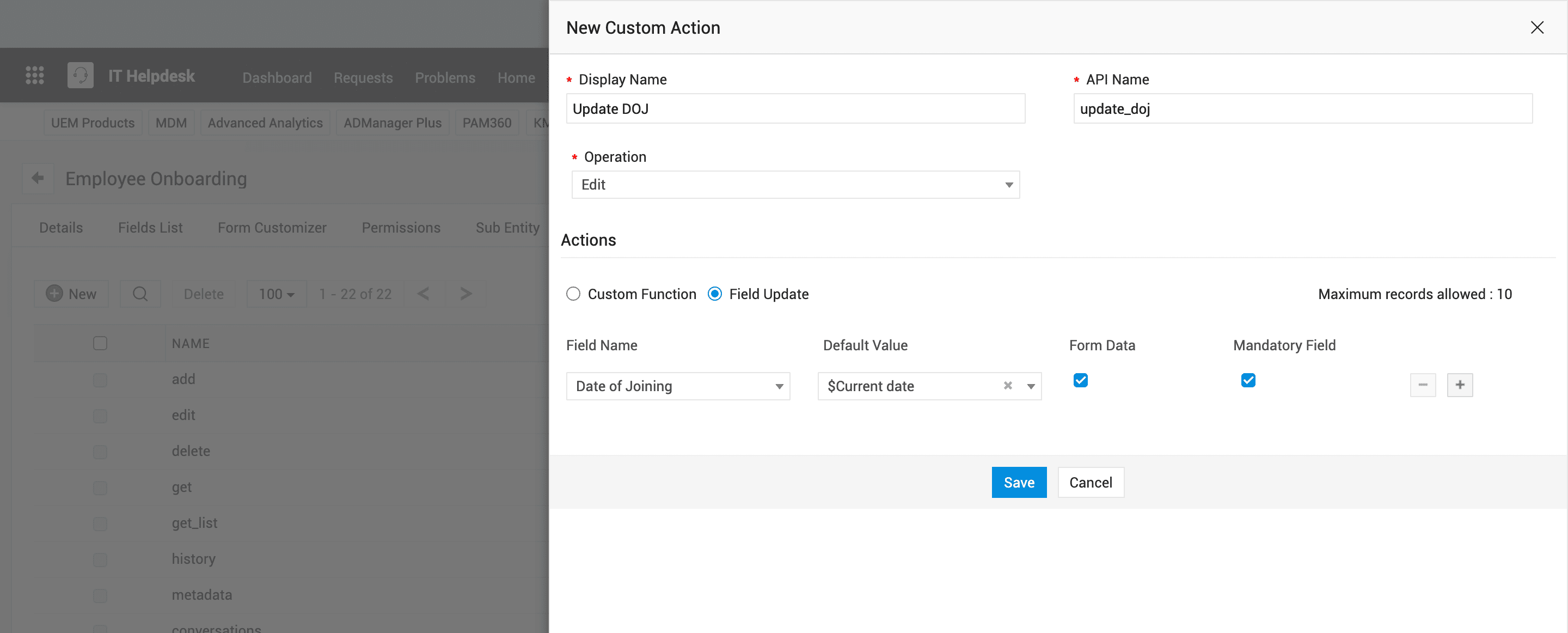Tick the select-all checkbox beside NAME
The image size is (1568, 633).
tap(100, 343)
